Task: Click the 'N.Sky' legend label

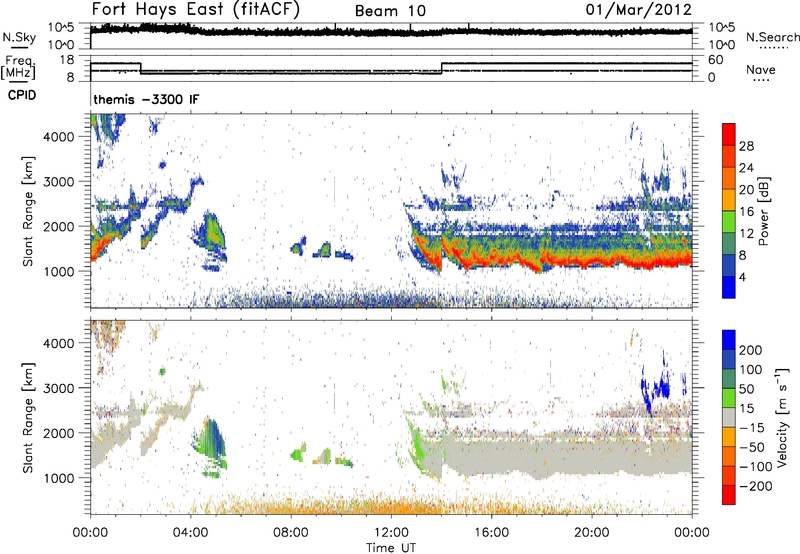Action: tap(19, 37)
